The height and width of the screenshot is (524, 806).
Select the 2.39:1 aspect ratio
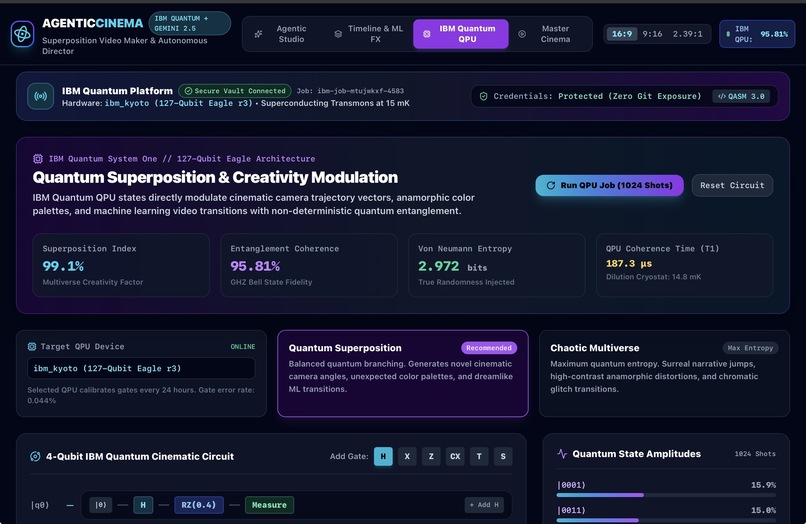tap(687, 34)
